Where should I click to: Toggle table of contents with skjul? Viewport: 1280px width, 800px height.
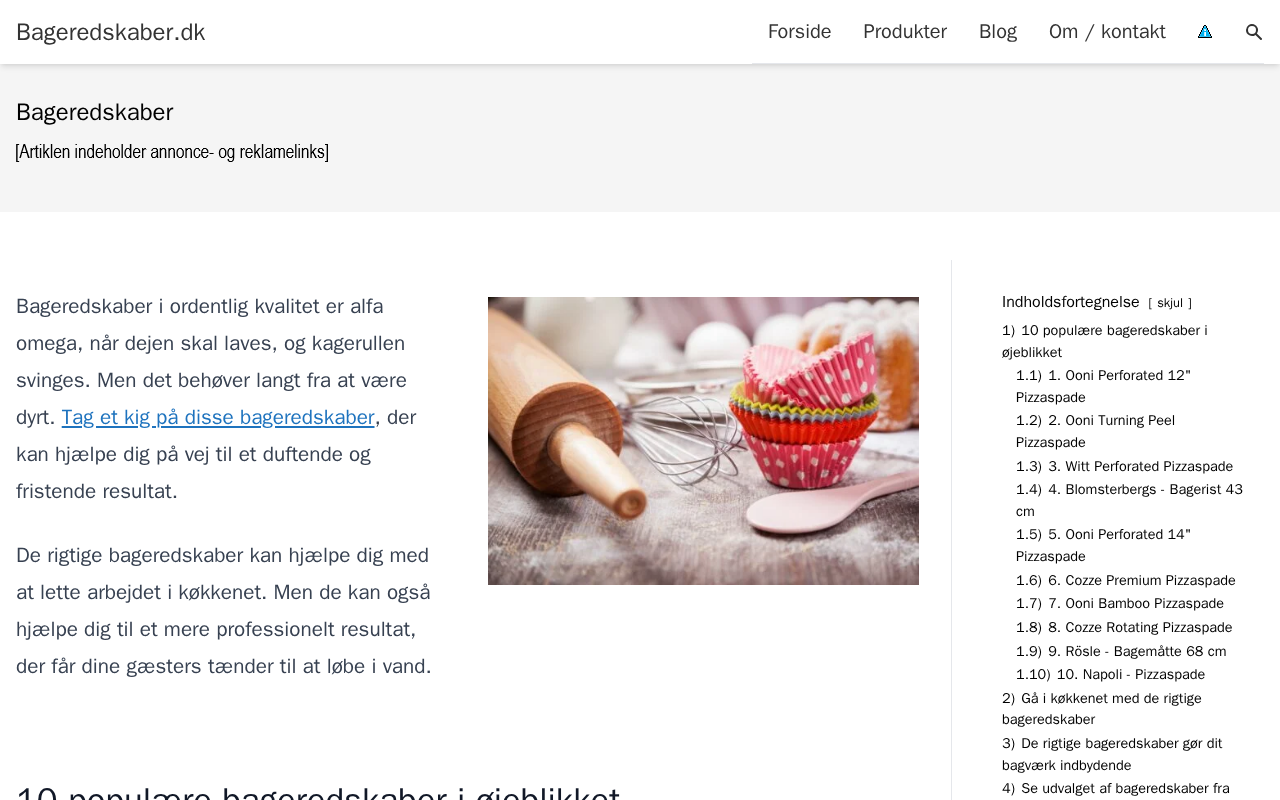[x=1170, y=303]
